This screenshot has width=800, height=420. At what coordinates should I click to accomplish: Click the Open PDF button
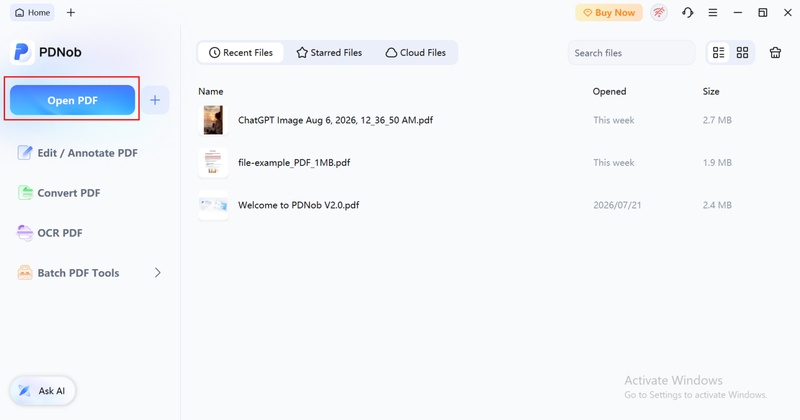pos(72,100)
